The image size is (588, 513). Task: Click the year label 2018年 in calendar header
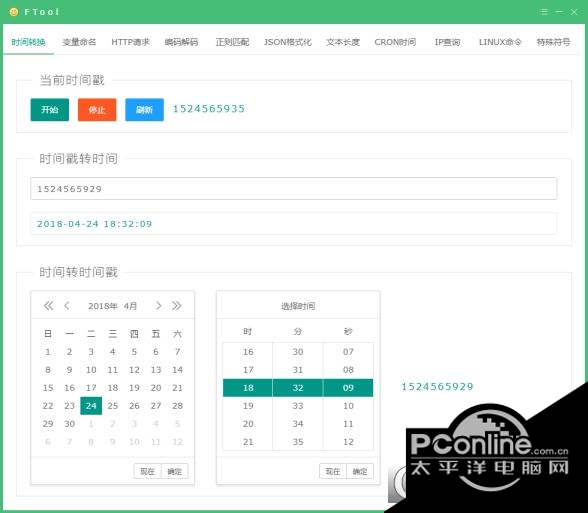tap(103, 306)
